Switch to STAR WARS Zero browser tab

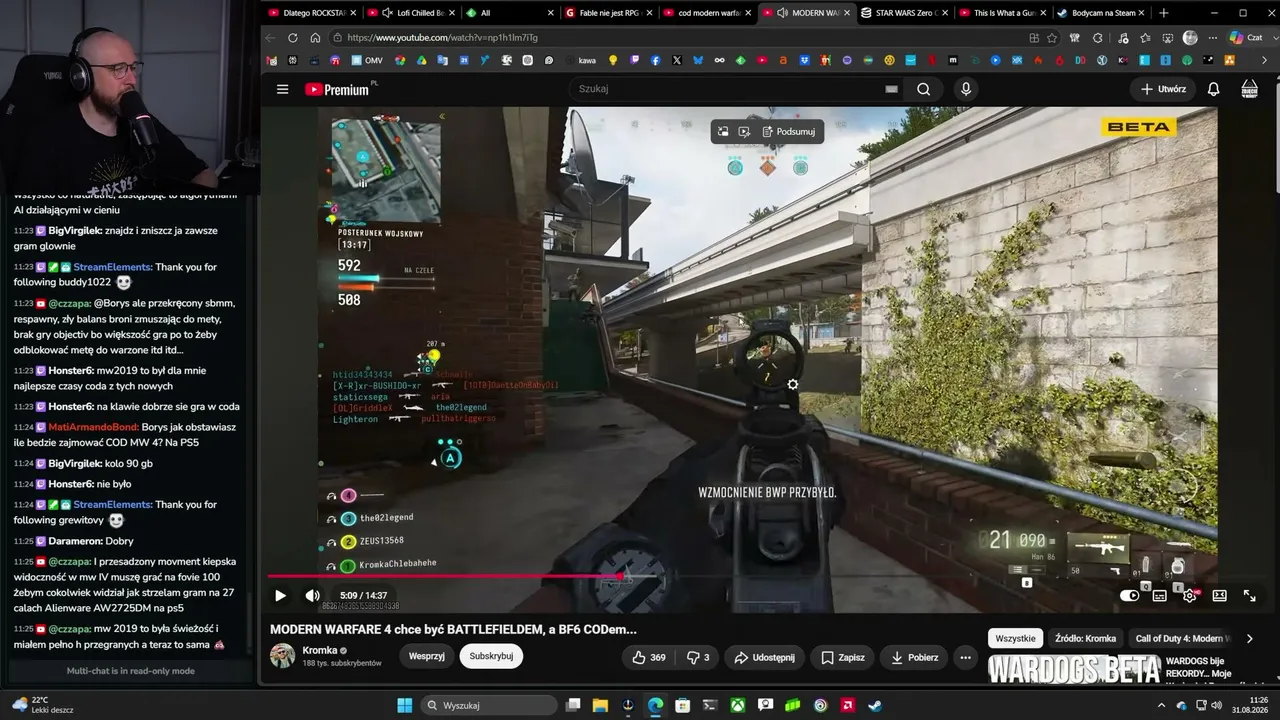[906, 13]
